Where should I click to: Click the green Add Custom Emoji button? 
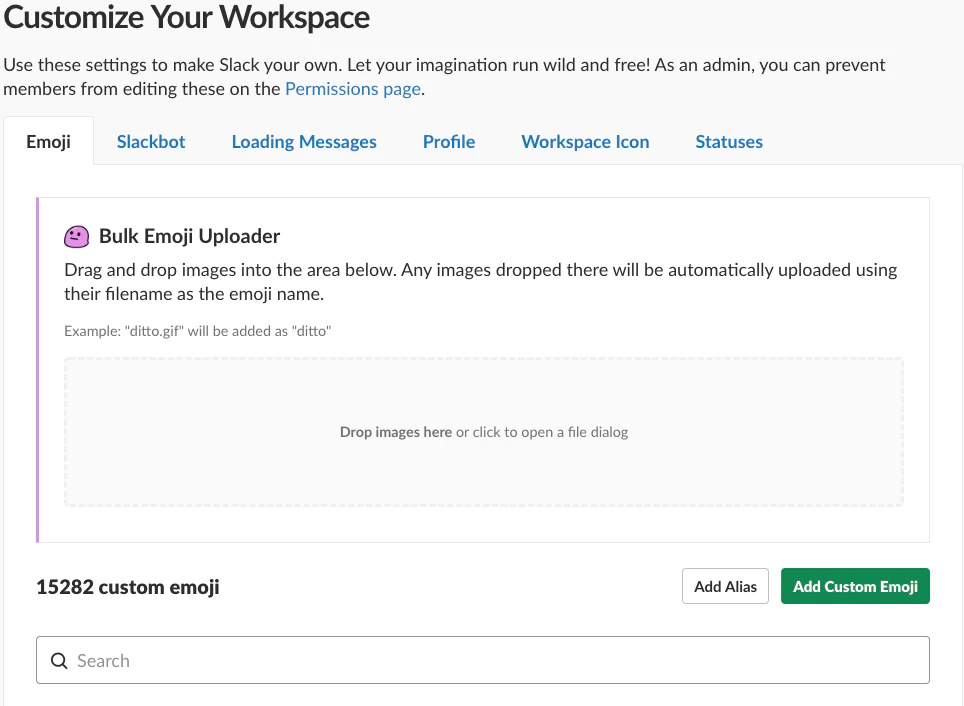[x=855, y=586]
